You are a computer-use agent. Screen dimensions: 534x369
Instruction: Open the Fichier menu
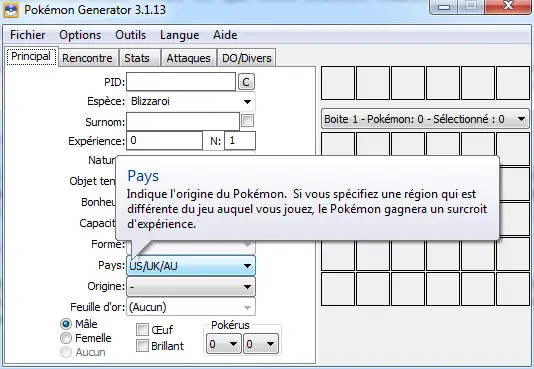click(28, 35)
